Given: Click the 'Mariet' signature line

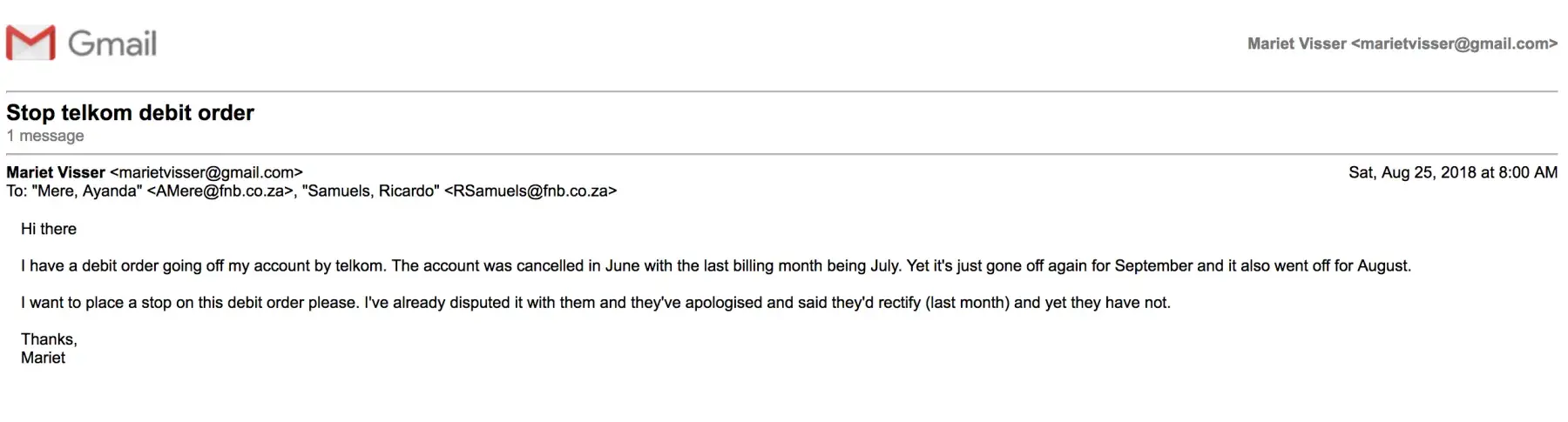Looking at the screenshot, I should click(x=43, y=358).
